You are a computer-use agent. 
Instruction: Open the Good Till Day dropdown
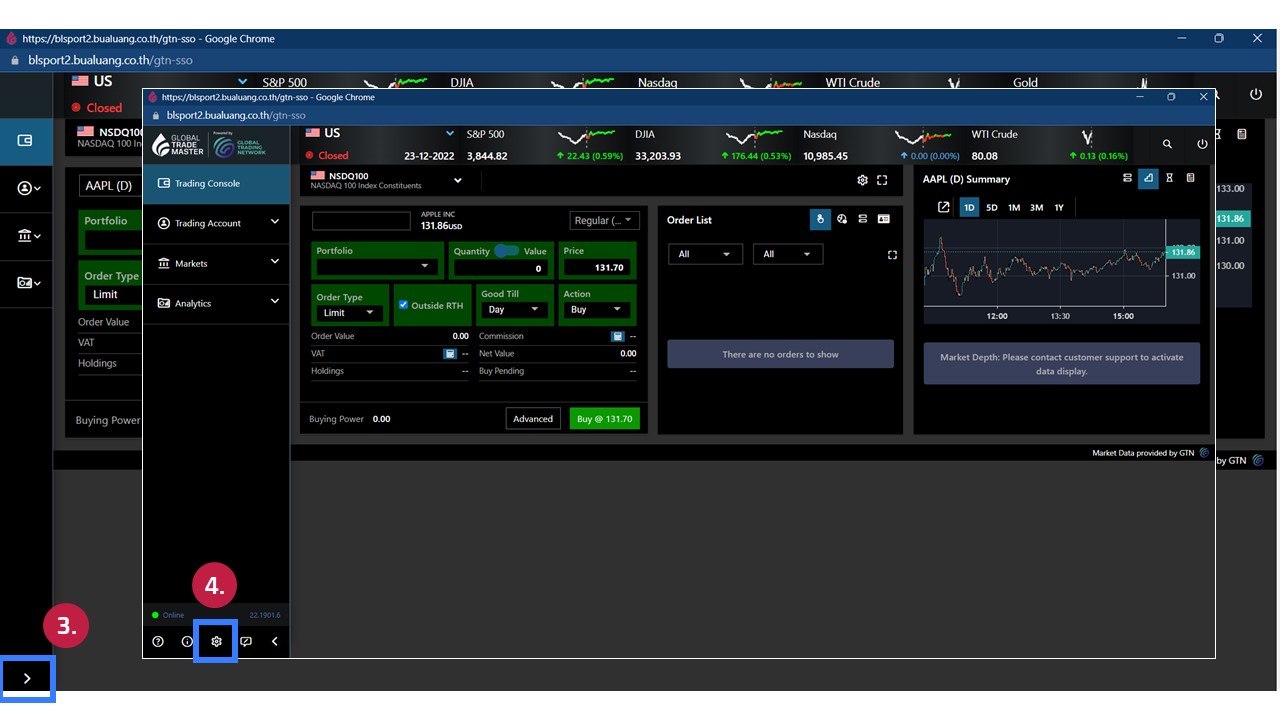point(514,310)
